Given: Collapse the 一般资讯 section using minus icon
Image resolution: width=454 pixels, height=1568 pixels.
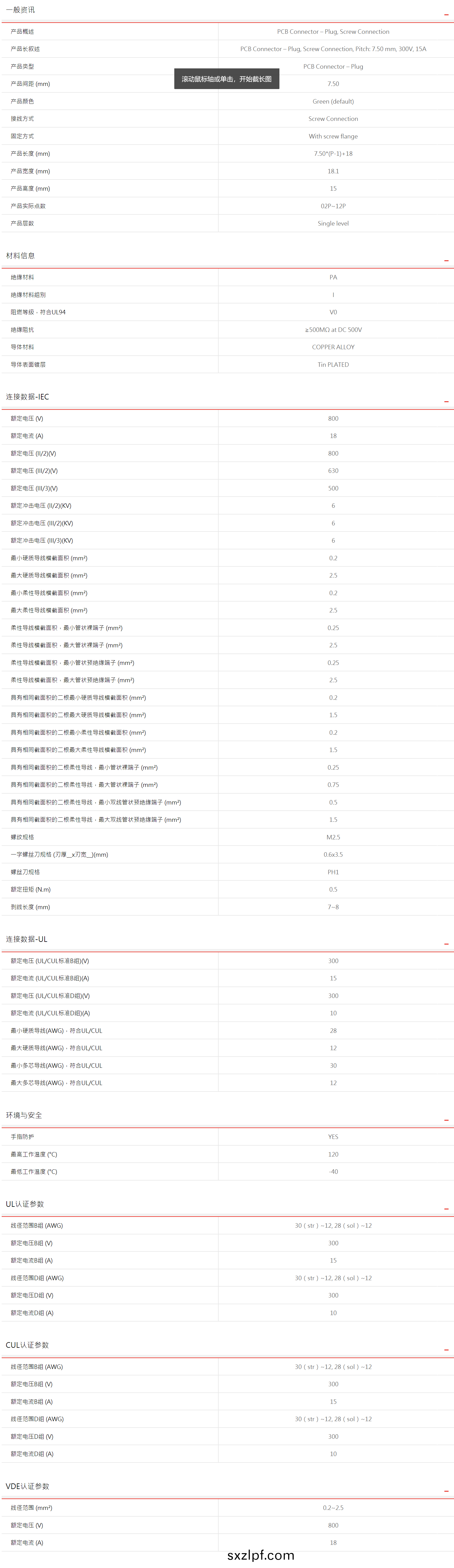Looking at the screenshot, I should pos(446,14).
